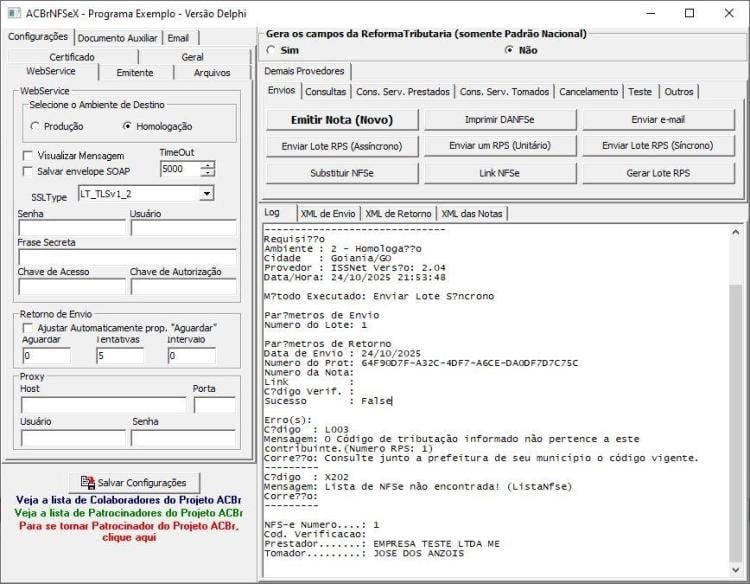Click the Proxy Host input field
Screen dimensions: 750x584
(103, 405)
